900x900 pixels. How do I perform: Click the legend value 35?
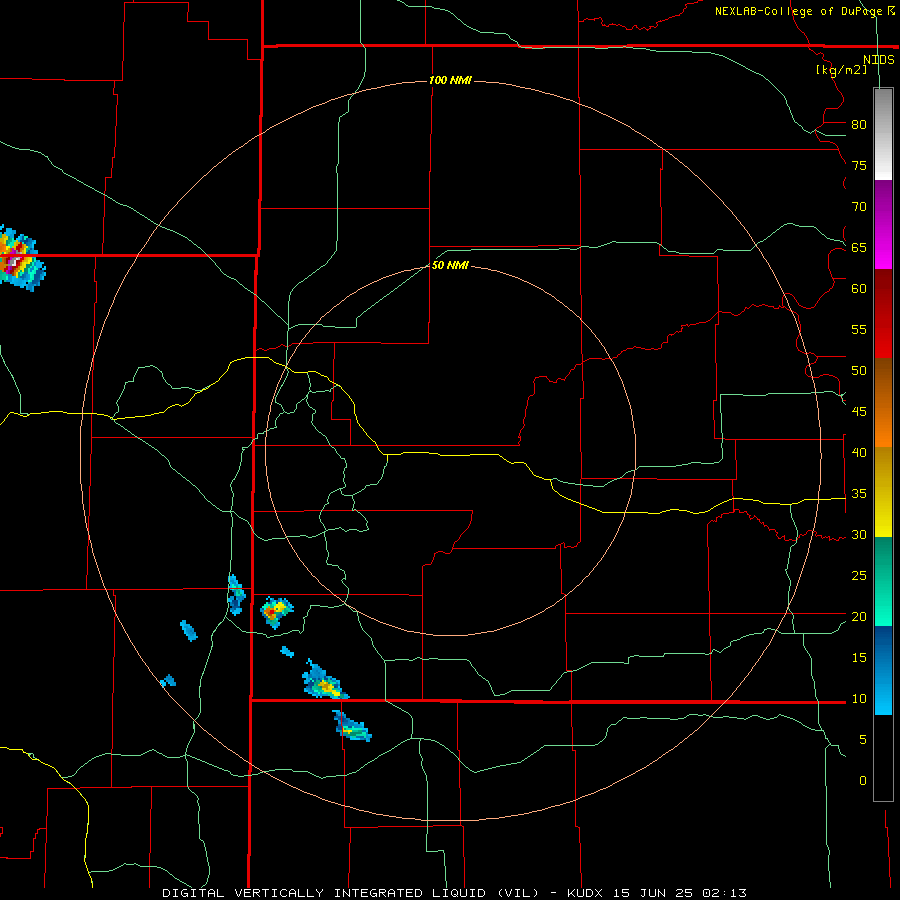[859, 494]
